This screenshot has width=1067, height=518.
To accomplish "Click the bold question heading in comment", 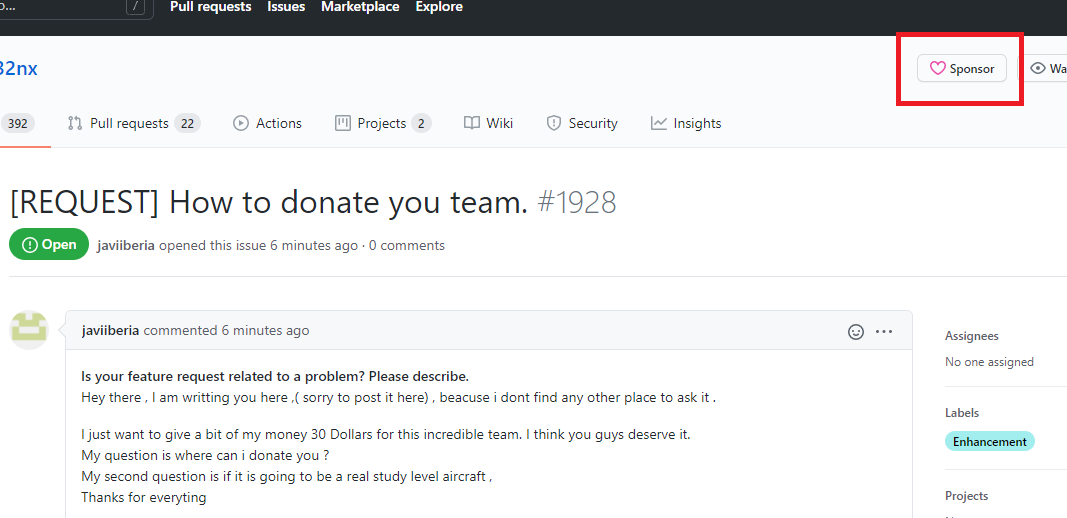I will (275, 376).
